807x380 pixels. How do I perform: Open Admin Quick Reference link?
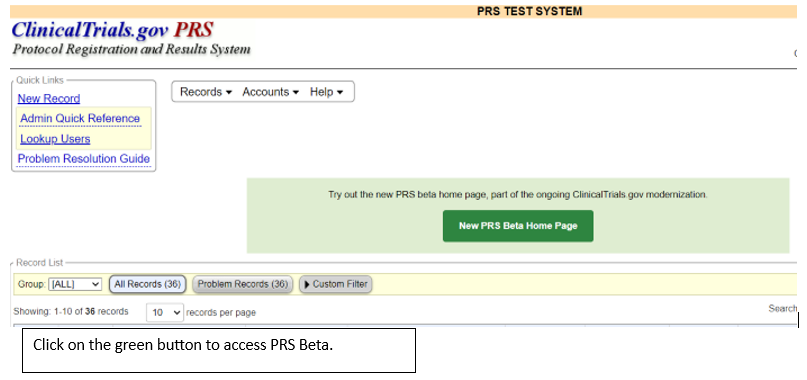pos(80,118)
